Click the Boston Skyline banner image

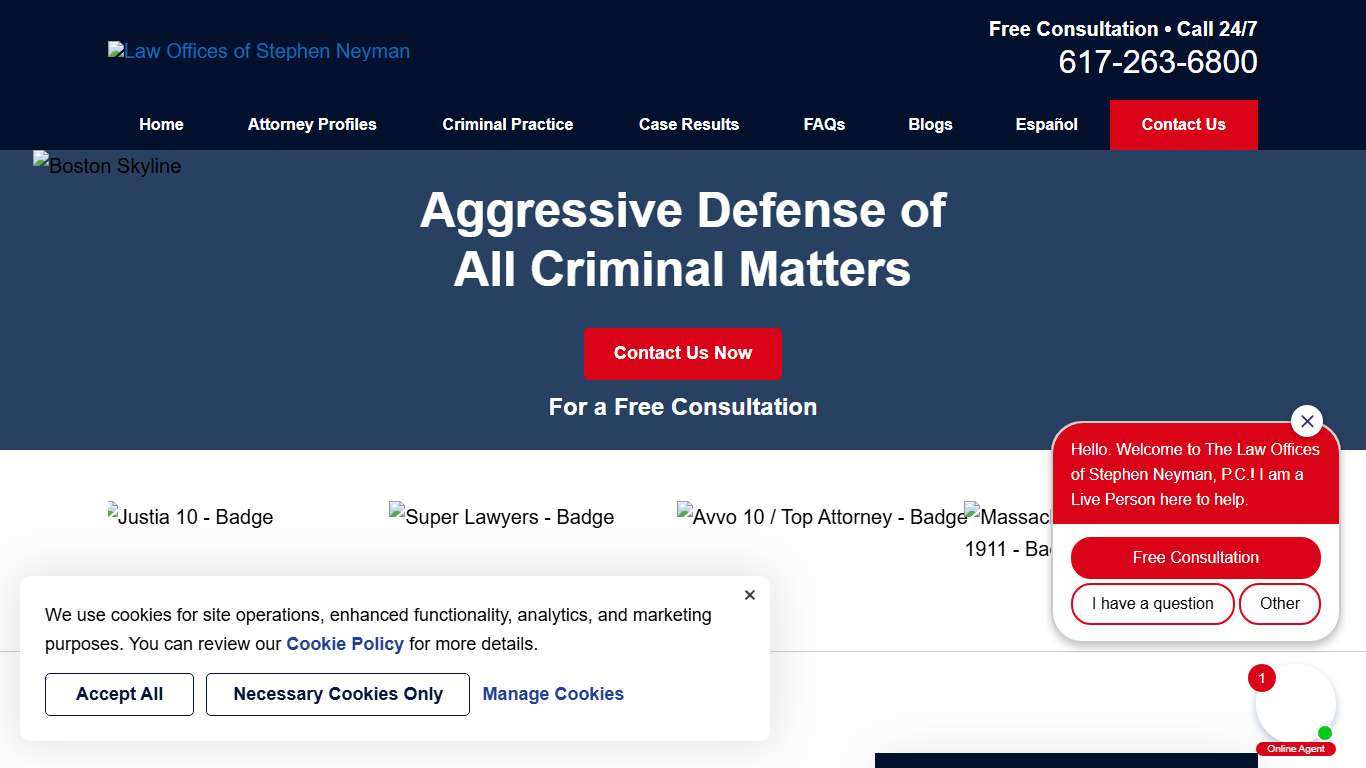[106, 166]
